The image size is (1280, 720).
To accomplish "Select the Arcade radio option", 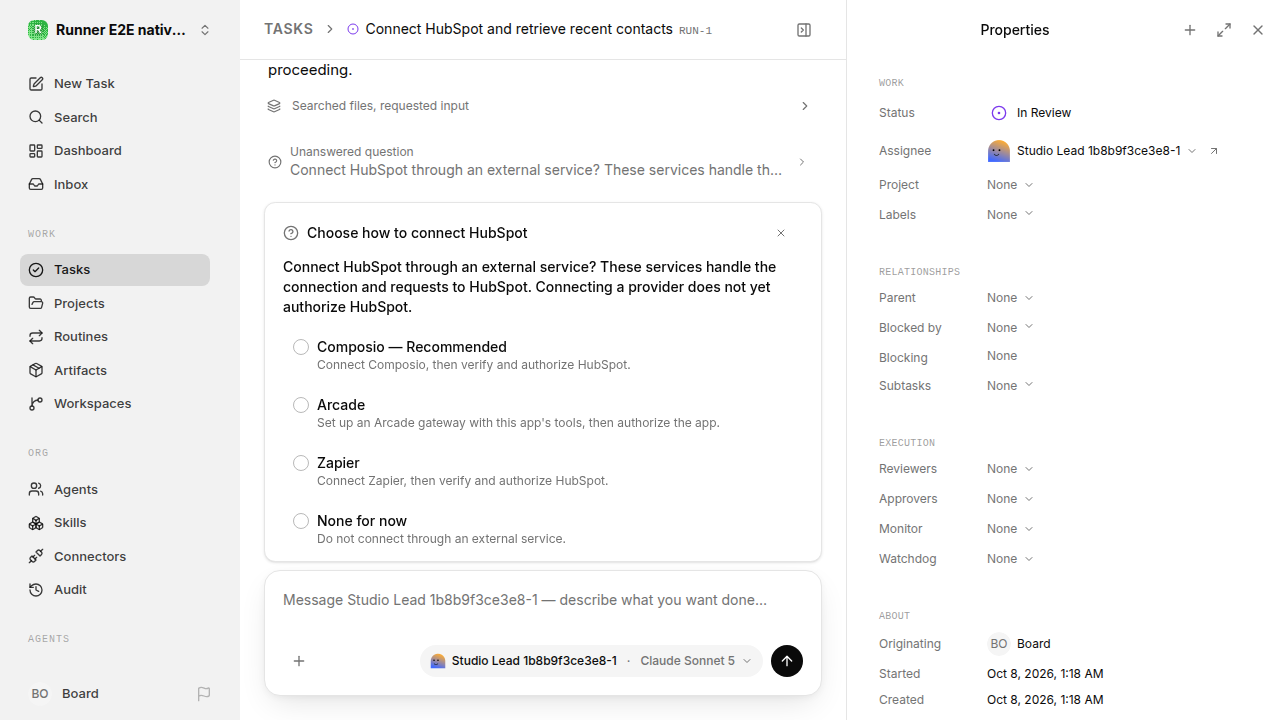I will [x=301, y=405].
